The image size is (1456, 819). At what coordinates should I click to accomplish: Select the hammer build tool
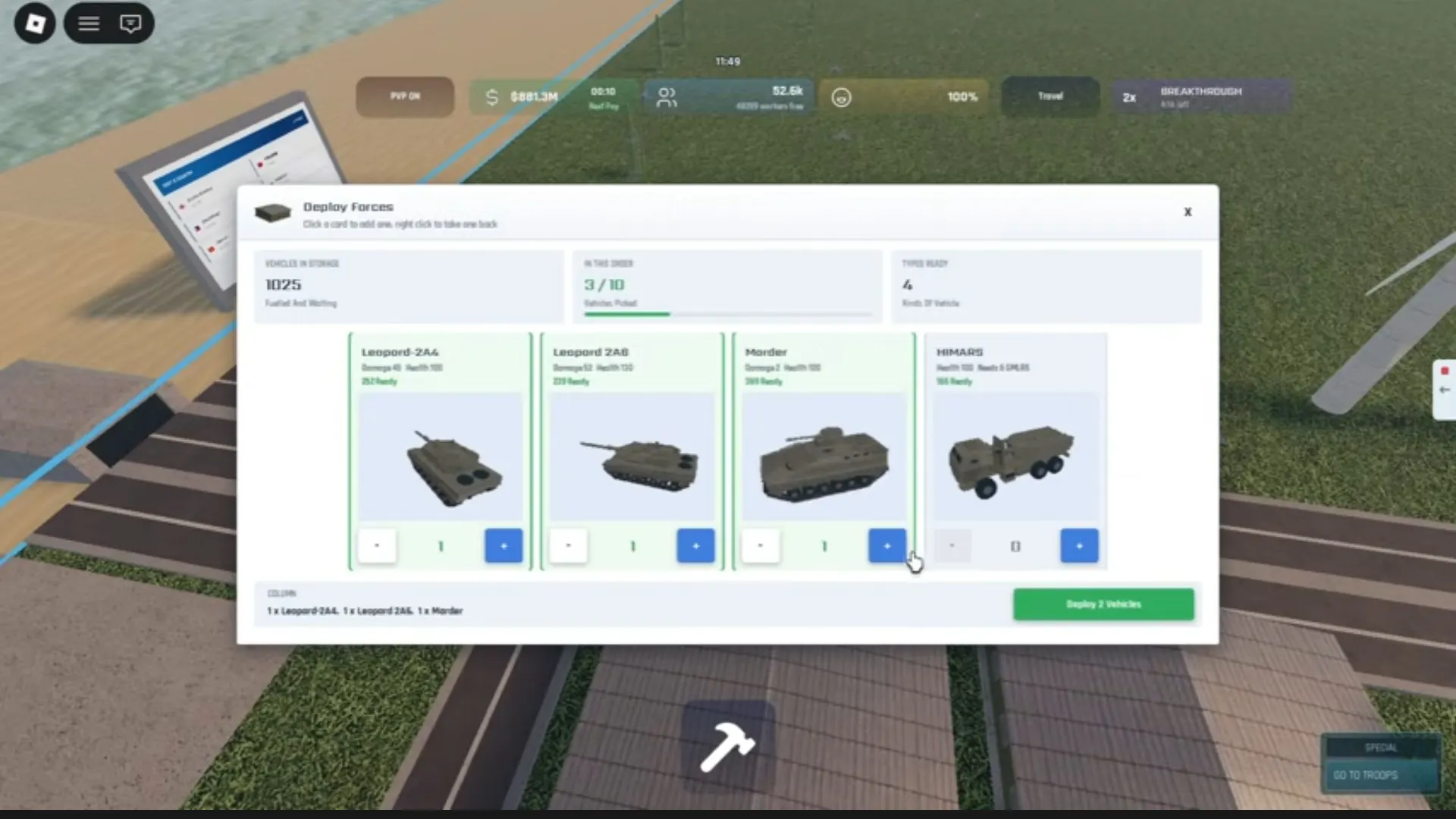click(728, 747)
